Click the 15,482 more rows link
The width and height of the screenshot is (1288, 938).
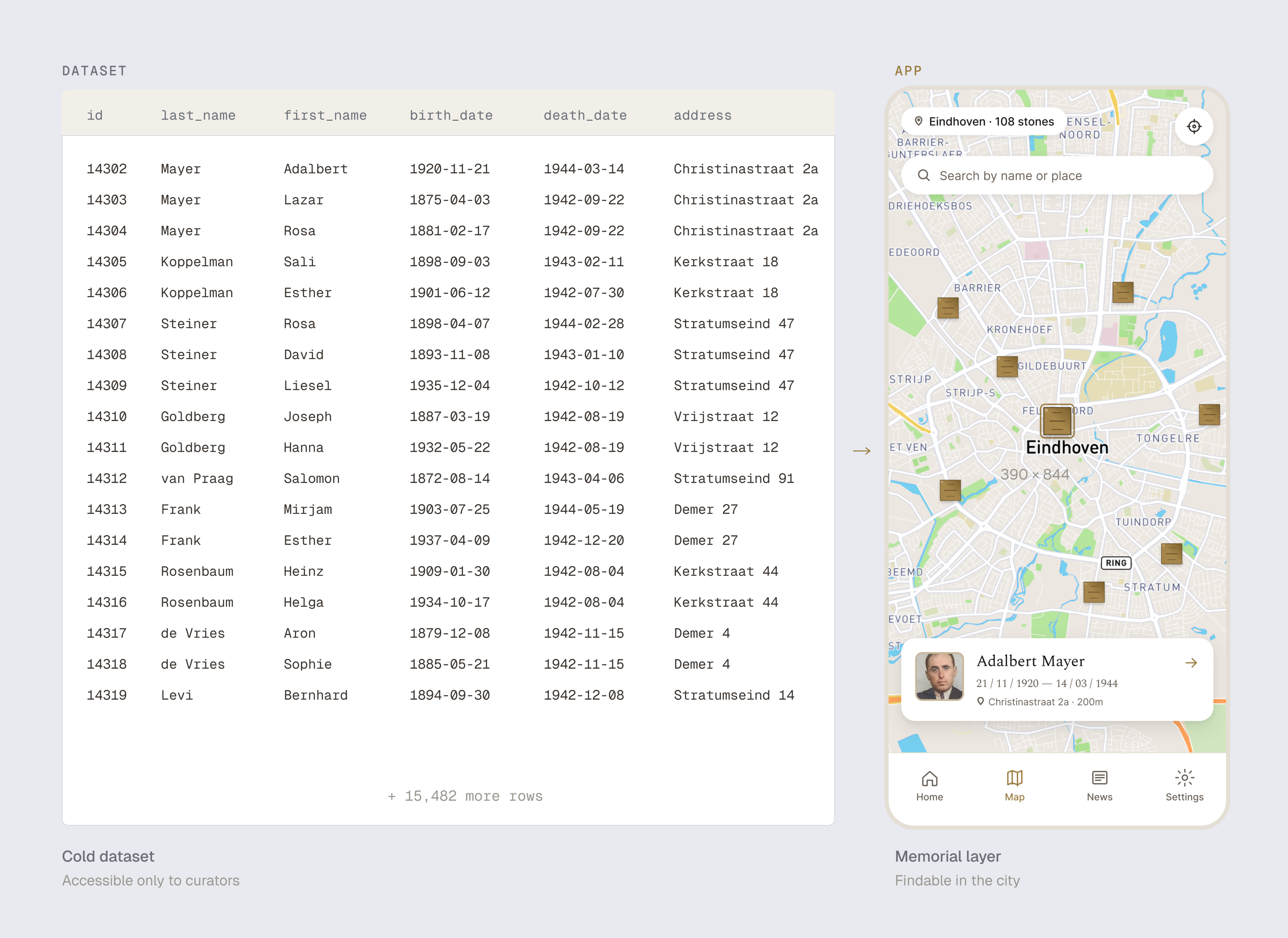[465, 796]
